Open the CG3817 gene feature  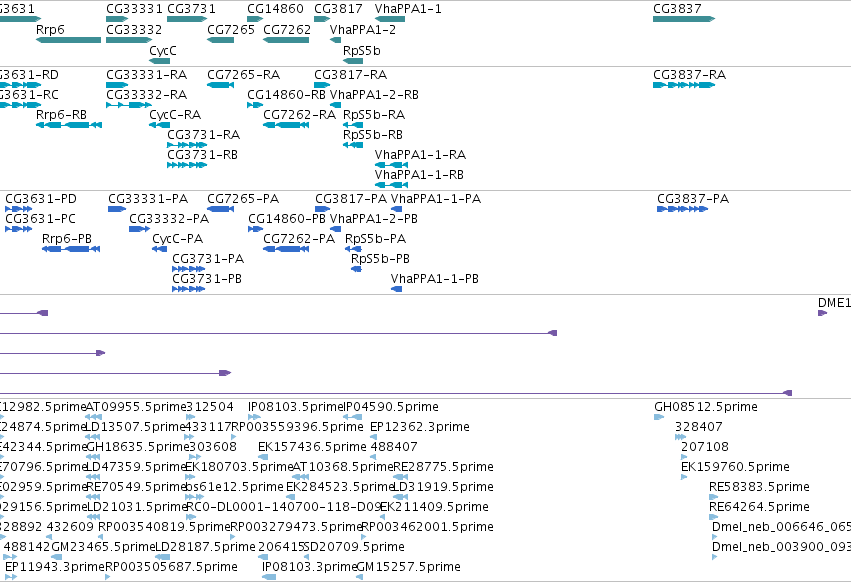pos(322,20)
